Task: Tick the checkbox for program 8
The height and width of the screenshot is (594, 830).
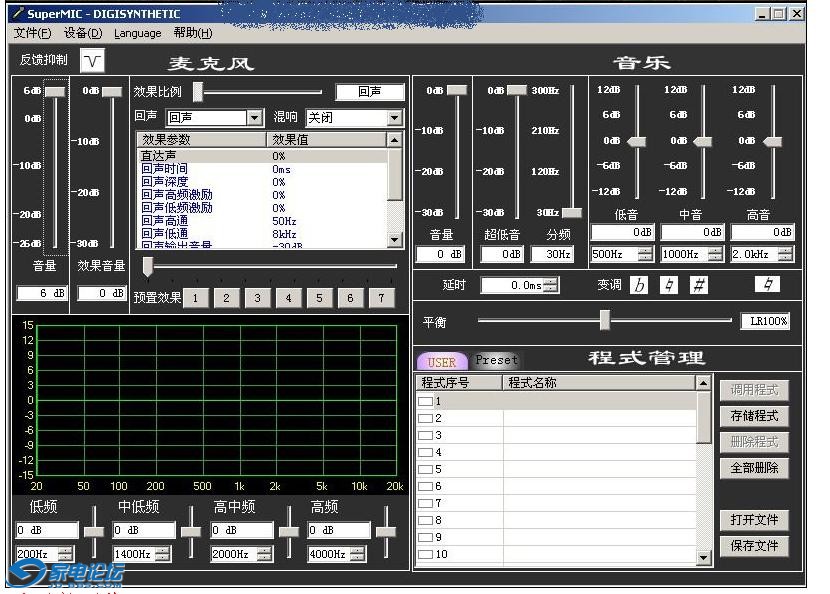Action: 425,520
